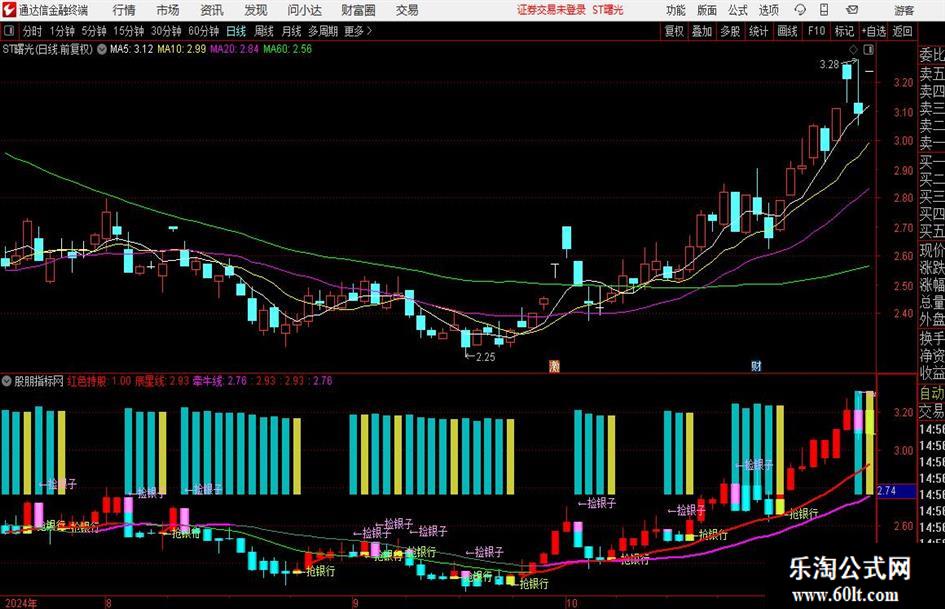Open the mail envelope icon

click(x=852, y=10)
